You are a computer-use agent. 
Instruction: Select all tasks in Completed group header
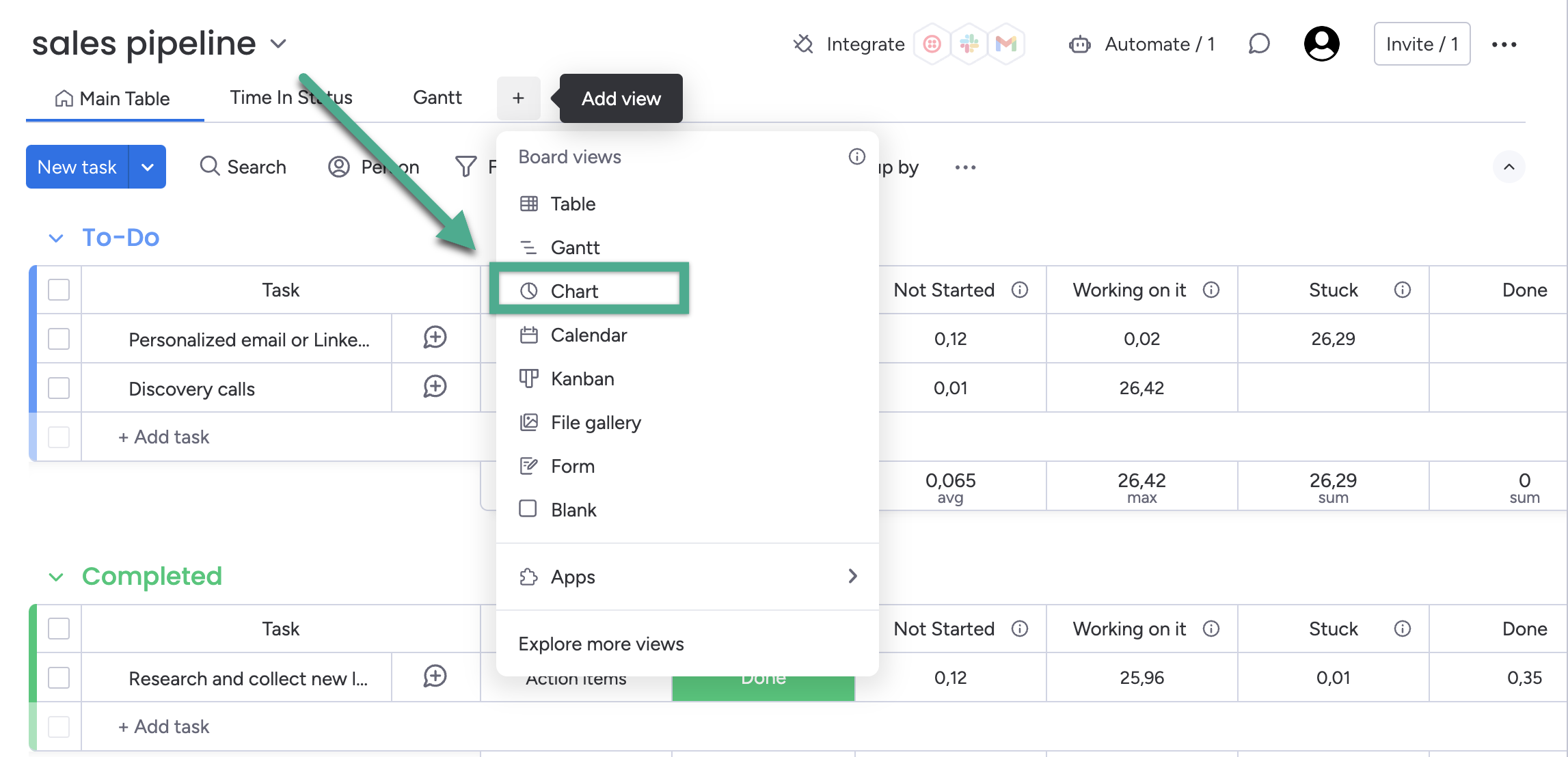click(59, 629)
